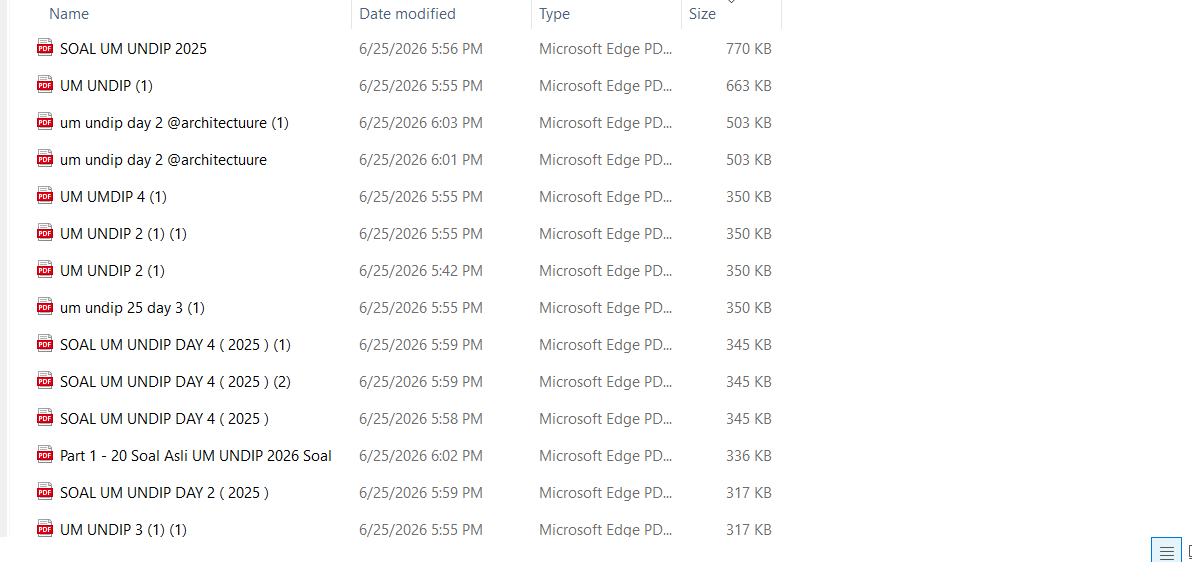
Task: Click the PDF icon of UM UNDIP (1)
Action: pyautogui.click(x=45, y=86)
